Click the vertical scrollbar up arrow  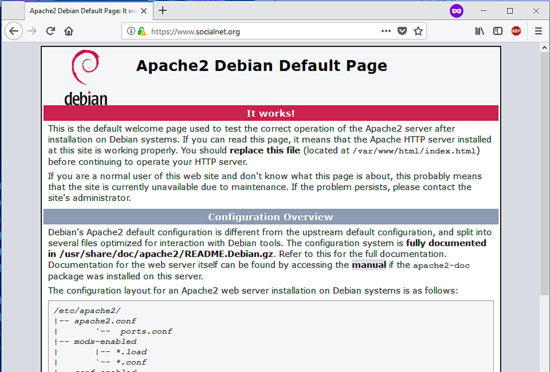[x=544, y=47]
